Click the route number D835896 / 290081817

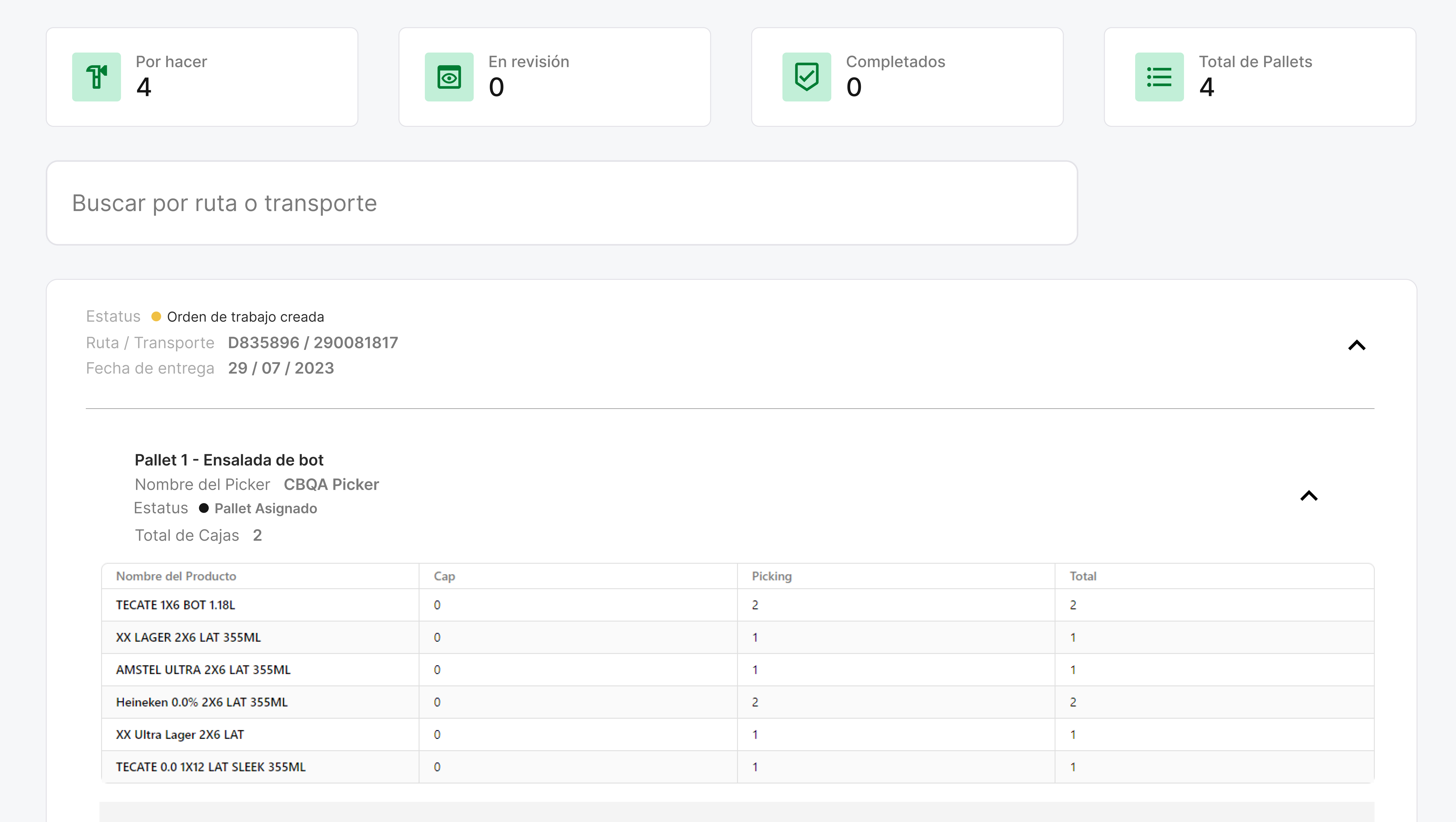click(x=313, y=343)
